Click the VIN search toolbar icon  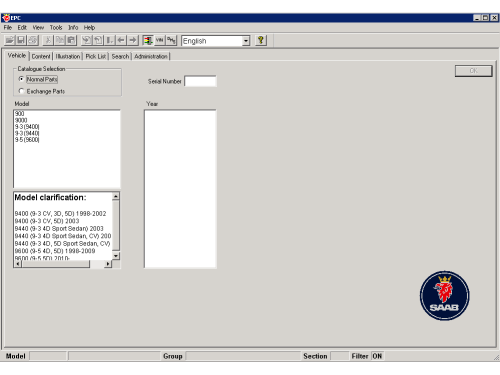coord(160,40)
